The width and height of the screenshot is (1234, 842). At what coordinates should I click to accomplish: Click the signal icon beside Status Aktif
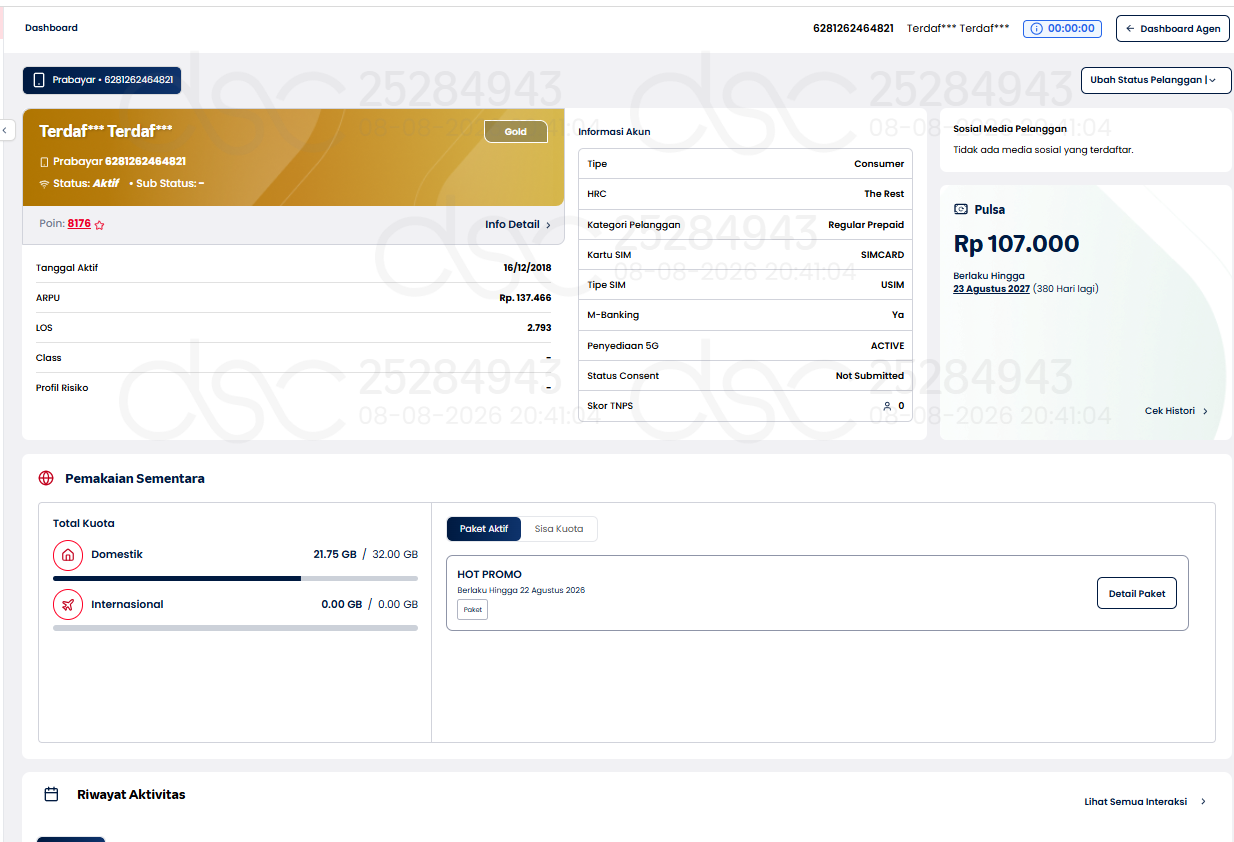coord(44,184)
